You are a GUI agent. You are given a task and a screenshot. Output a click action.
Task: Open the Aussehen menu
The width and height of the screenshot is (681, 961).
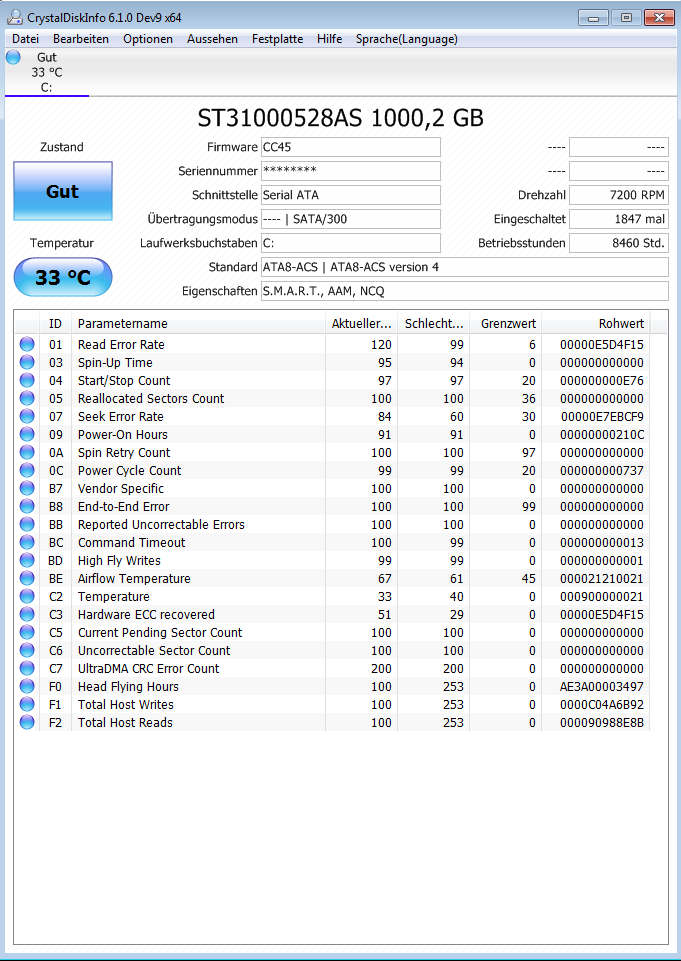212,39
